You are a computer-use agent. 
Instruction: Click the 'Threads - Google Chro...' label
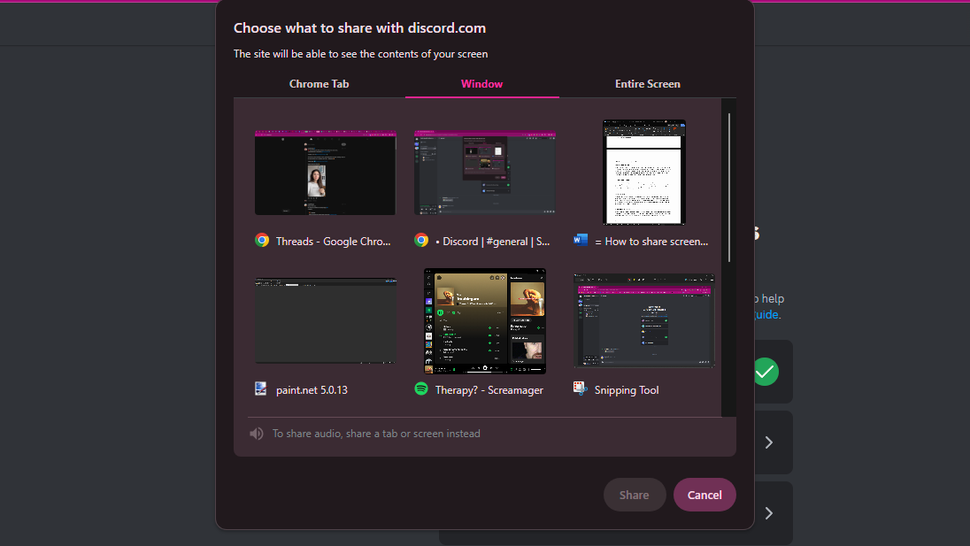tap(333, 241)
